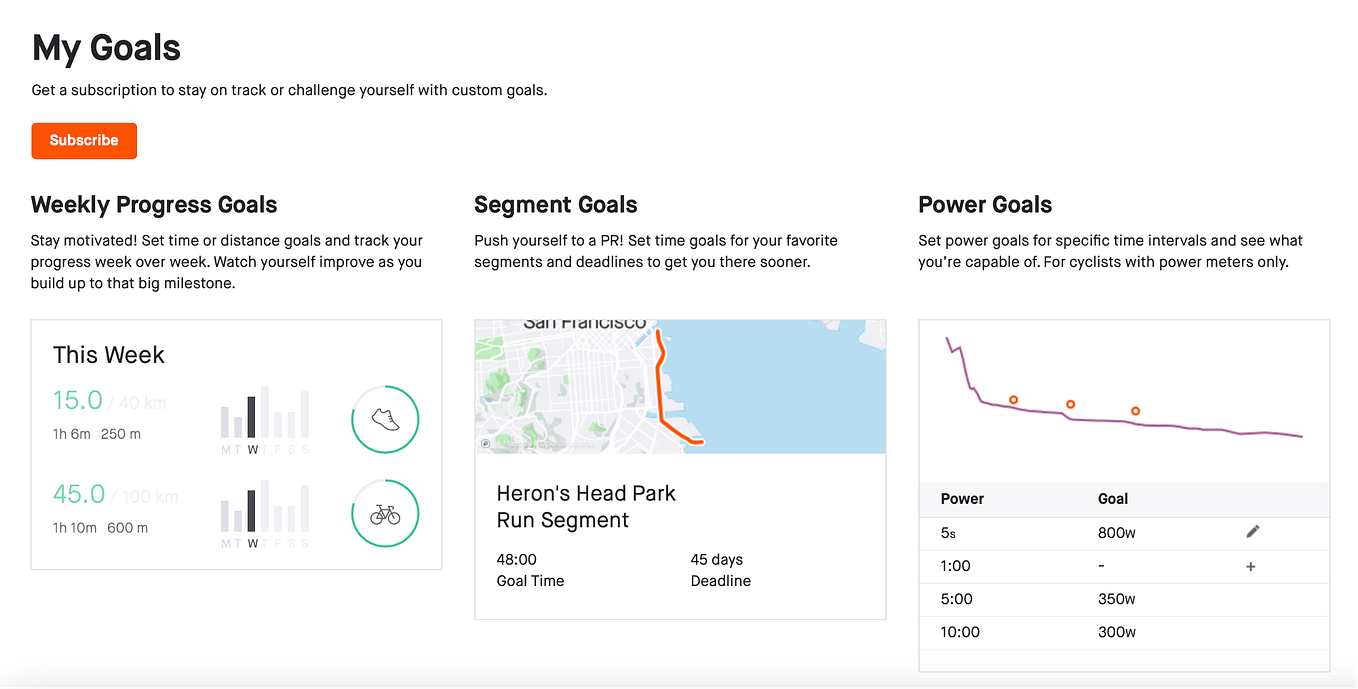Click the 48:00 Goal Time value
The width and height of the screenshot is (1358, 689).
517,559
